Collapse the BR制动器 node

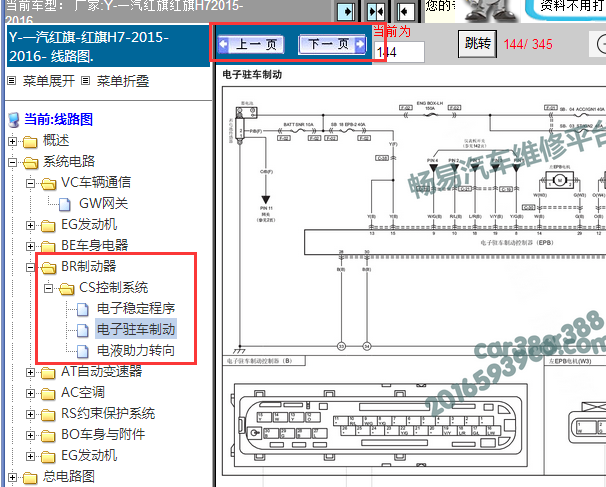(x=31, y=267)
